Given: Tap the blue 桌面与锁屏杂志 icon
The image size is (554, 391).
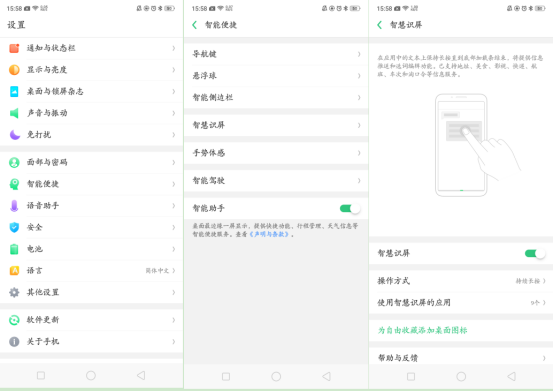Looking at the screenshot, I should pyautogui.click(x=14, y=91).
